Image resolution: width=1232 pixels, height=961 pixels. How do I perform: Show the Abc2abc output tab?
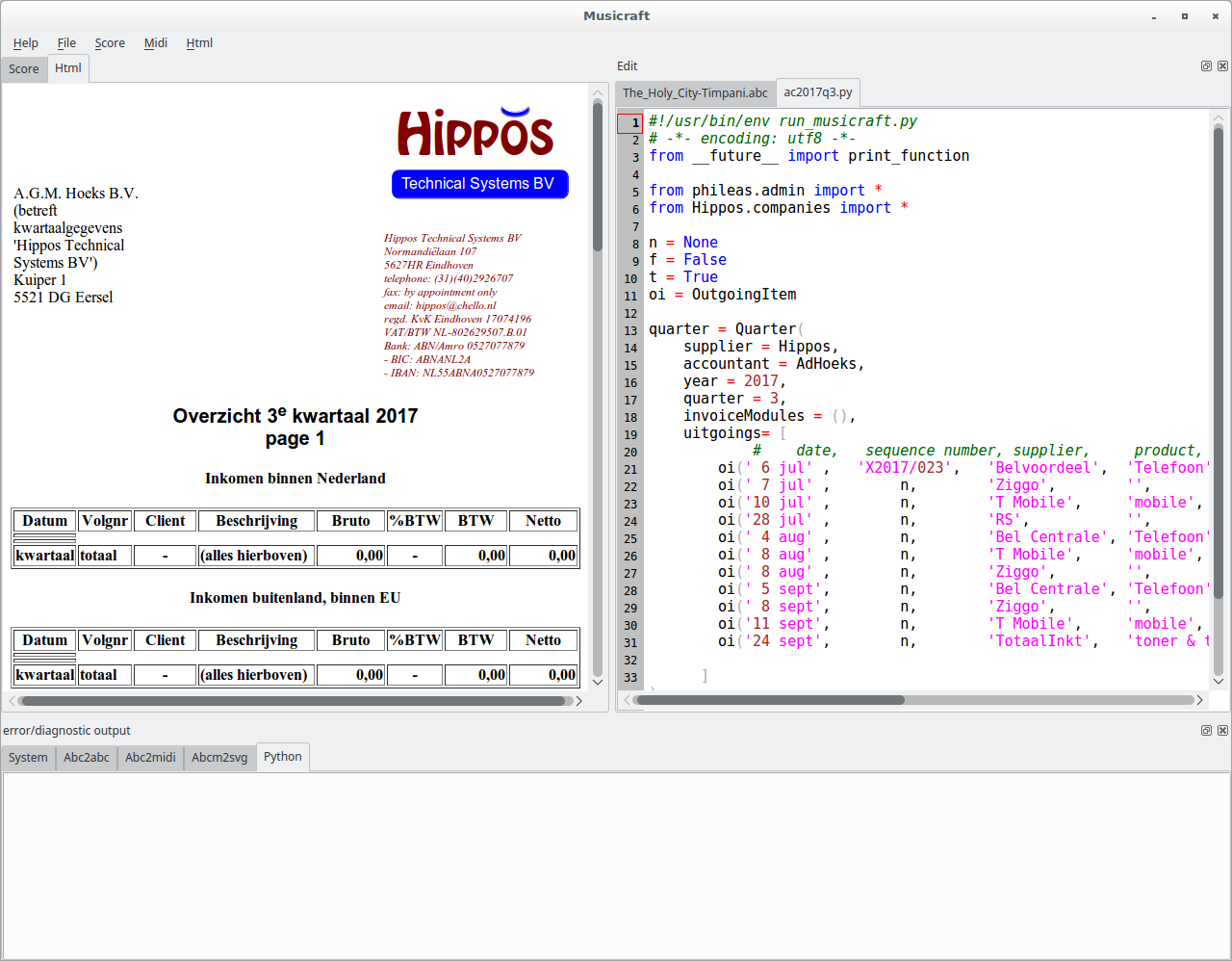coord(87,758)
